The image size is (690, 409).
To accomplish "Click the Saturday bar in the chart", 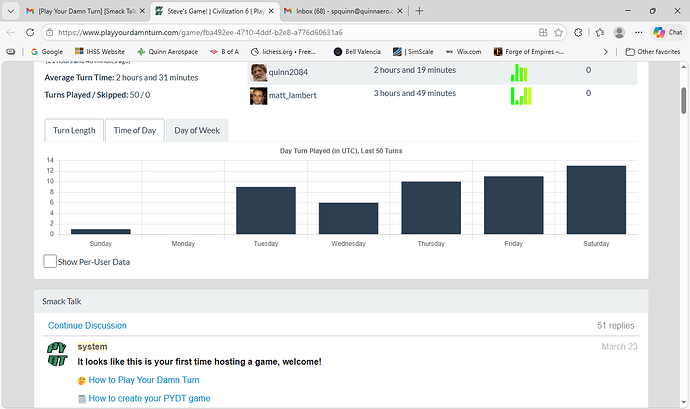I will point(595,199).
